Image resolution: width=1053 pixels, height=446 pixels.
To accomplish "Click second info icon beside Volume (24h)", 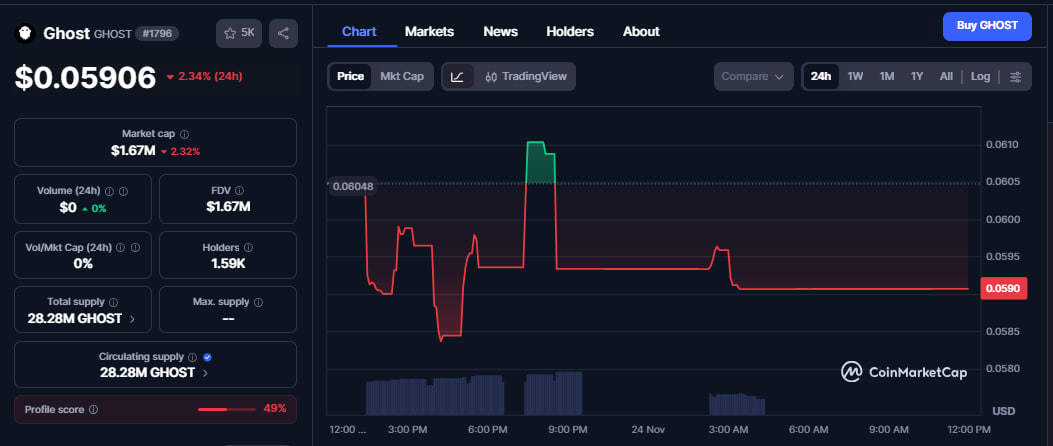I will [x=124, y=191].
